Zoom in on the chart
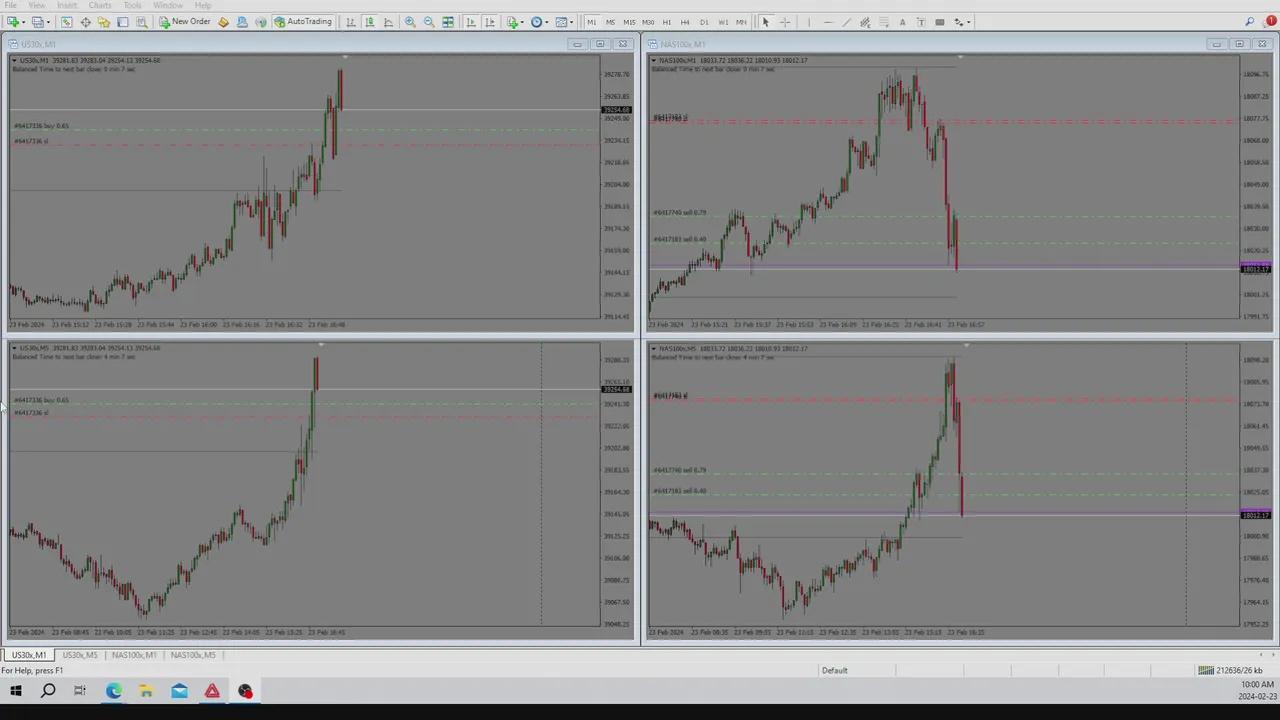The image size is (1280, 720). click(410, 22)
